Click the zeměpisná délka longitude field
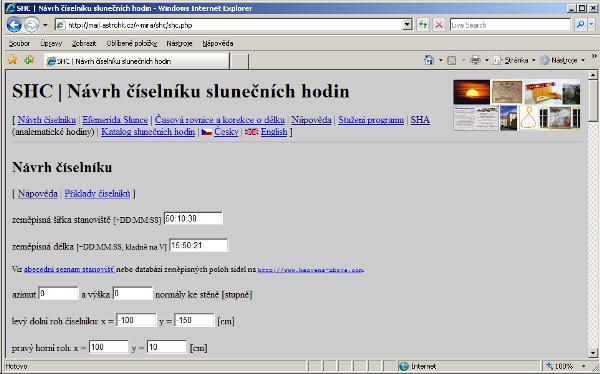The image size is (600, 374). tap(199, 245)
